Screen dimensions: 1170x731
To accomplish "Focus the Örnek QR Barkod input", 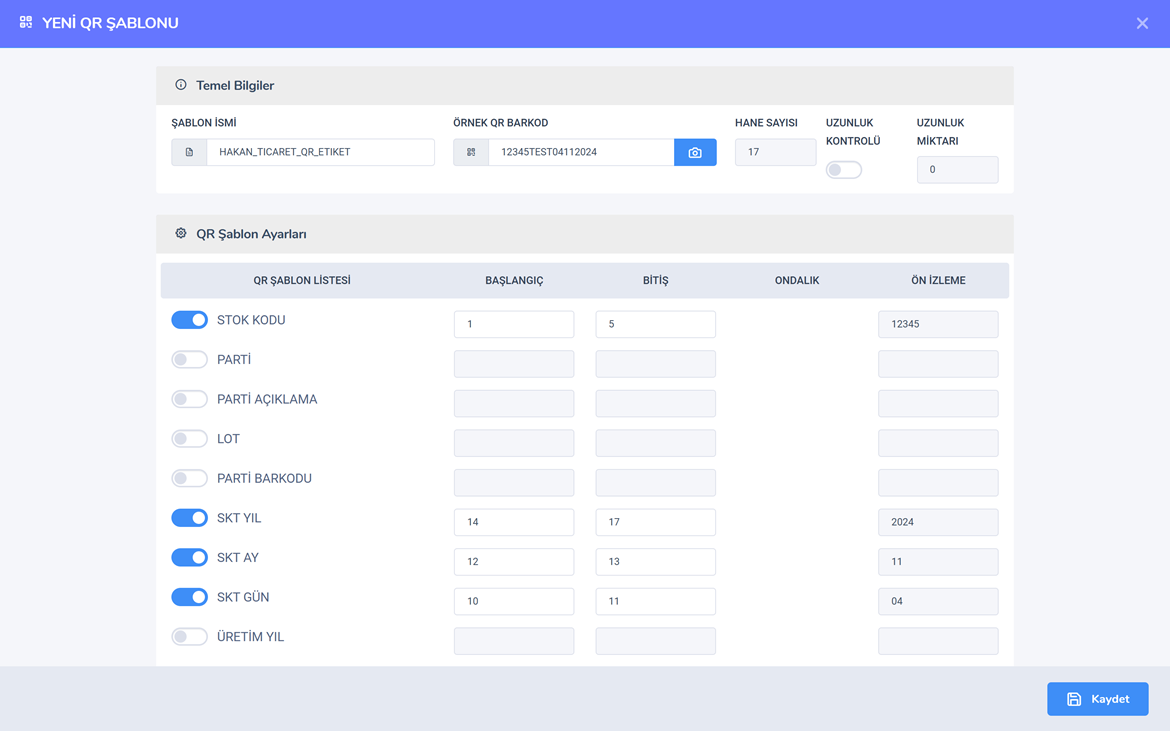I will tap(580, 152).
